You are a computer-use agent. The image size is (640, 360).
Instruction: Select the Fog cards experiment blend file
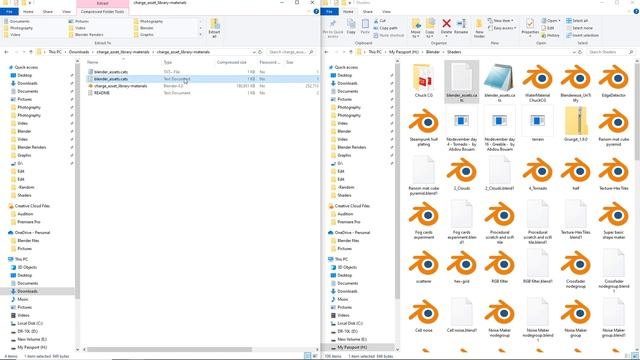424,220
